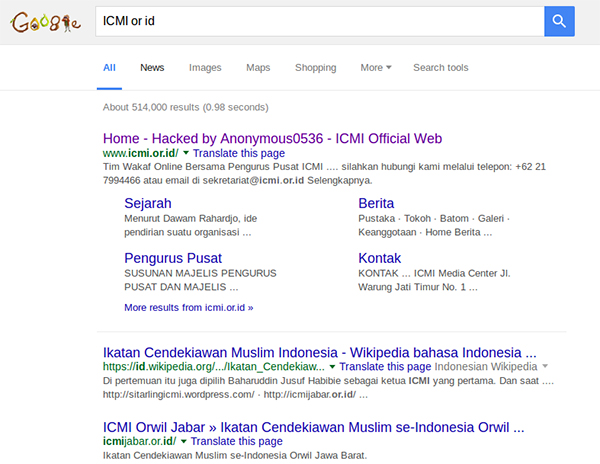Click snippet text Menurut Dawam Rahardjo, ide

pyautogui.click(x=191, y=218)
